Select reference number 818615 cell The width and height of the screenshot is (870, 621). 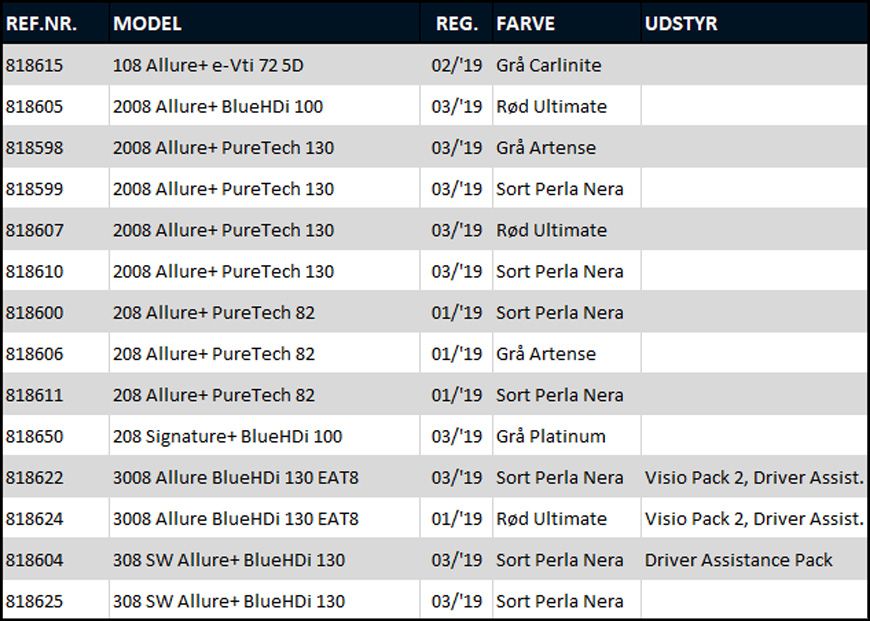(x=35, y=65)
